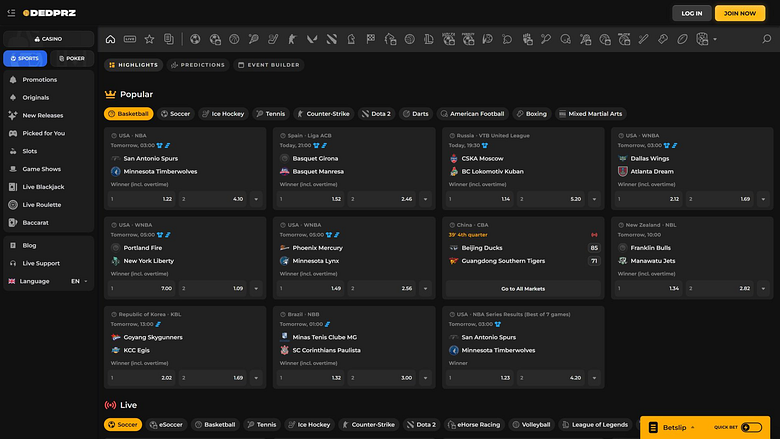Select the ice hockey stick icon in sports bar
The width and height of the screenshot is (780, 439).
[273, 39]
